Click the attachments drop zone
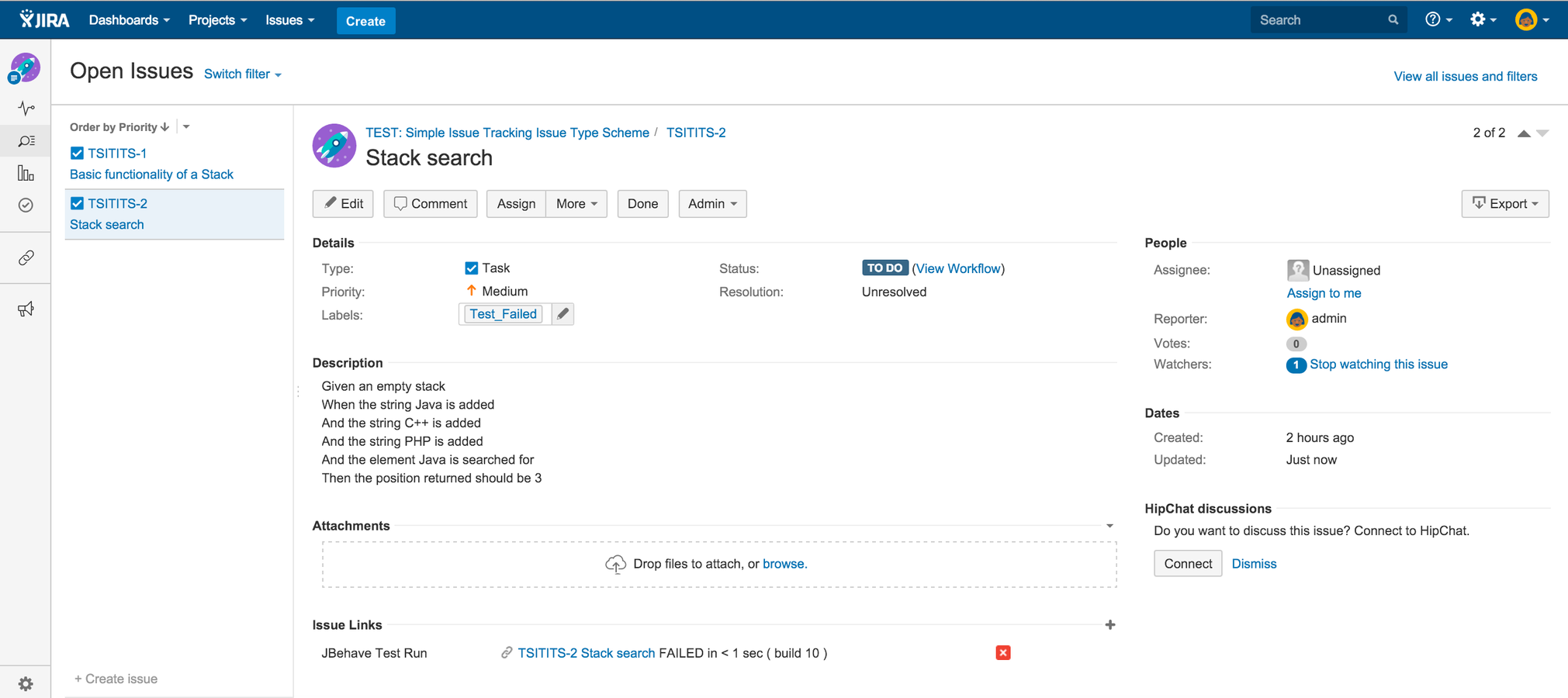Screen dimensions: 1568x698 click(719, 564)
